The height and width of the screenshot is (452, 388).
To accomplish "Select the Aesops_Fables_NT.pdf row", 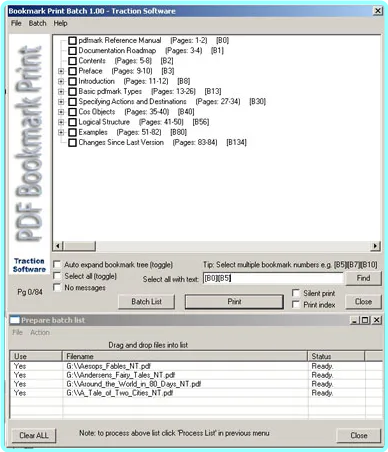I will 196,366.
